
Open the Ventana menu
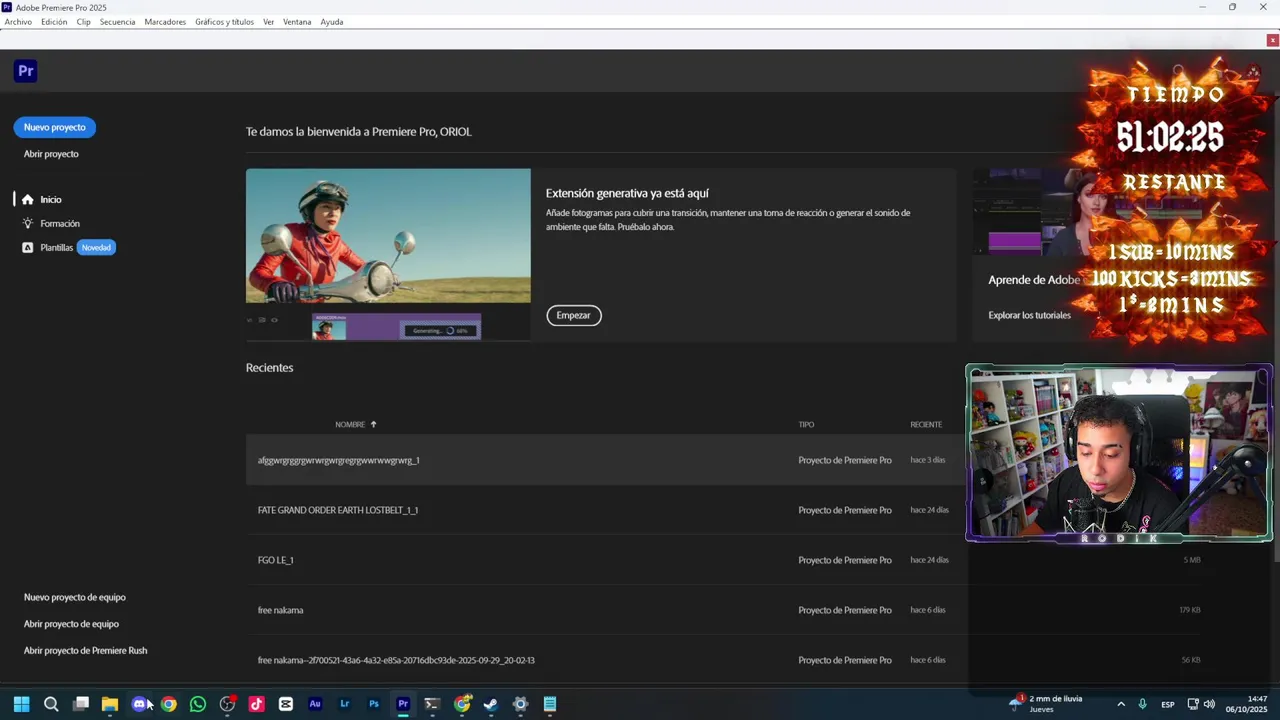[x=297, y=22]
